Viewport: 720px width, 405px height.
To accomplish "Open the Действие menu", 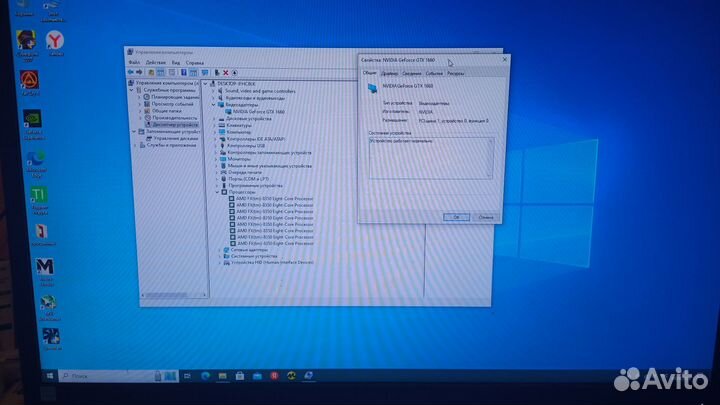I will point(156,62).
